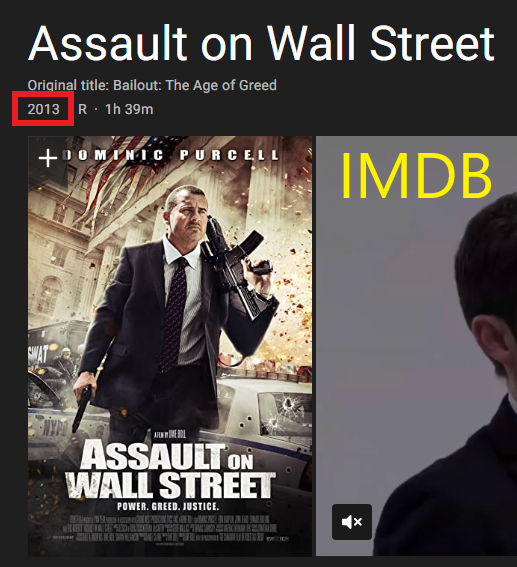Click the poster's Assault on Wall Street logo text
Image resolution: width=517 pixels, height=567 pixels.
(x=170, y=470)
